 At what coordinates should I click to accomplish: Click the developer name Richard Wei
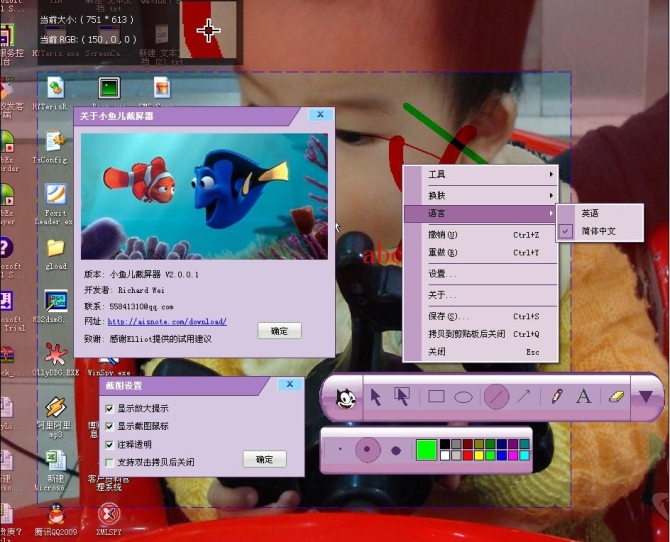(141, 290)
